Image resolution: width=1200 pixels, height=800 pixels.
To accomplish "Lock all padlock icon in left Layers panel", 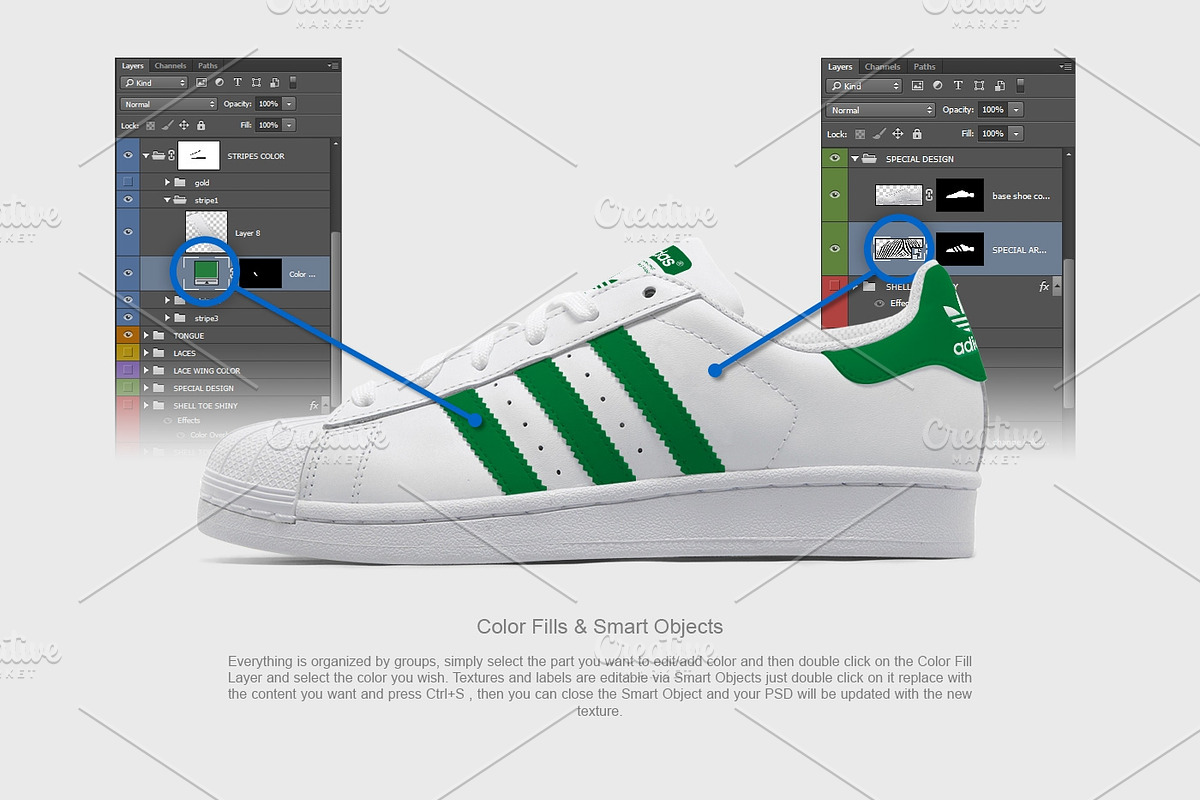I will point(201,126).
